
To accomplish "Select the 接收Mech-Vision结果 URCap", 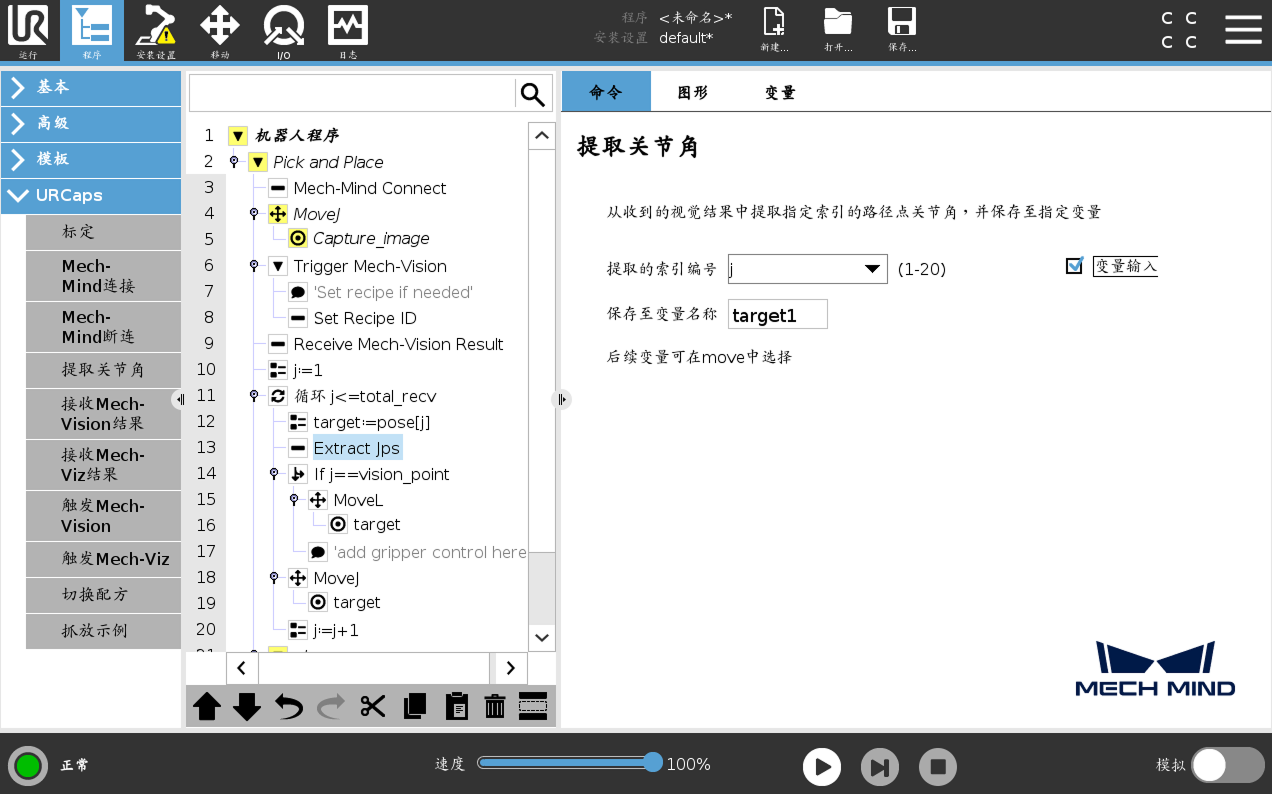I will tap(104, 414).
